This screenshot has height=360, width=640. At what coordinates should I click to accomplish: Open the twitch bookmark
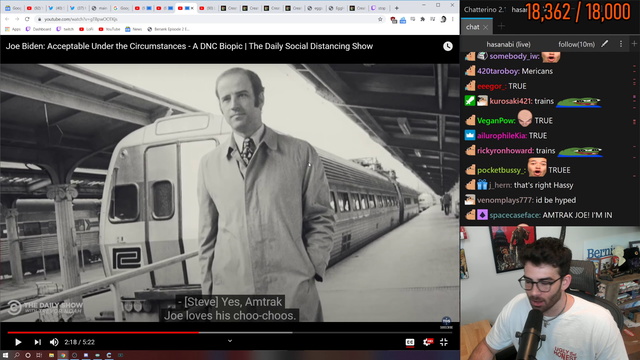coord(65,29)
